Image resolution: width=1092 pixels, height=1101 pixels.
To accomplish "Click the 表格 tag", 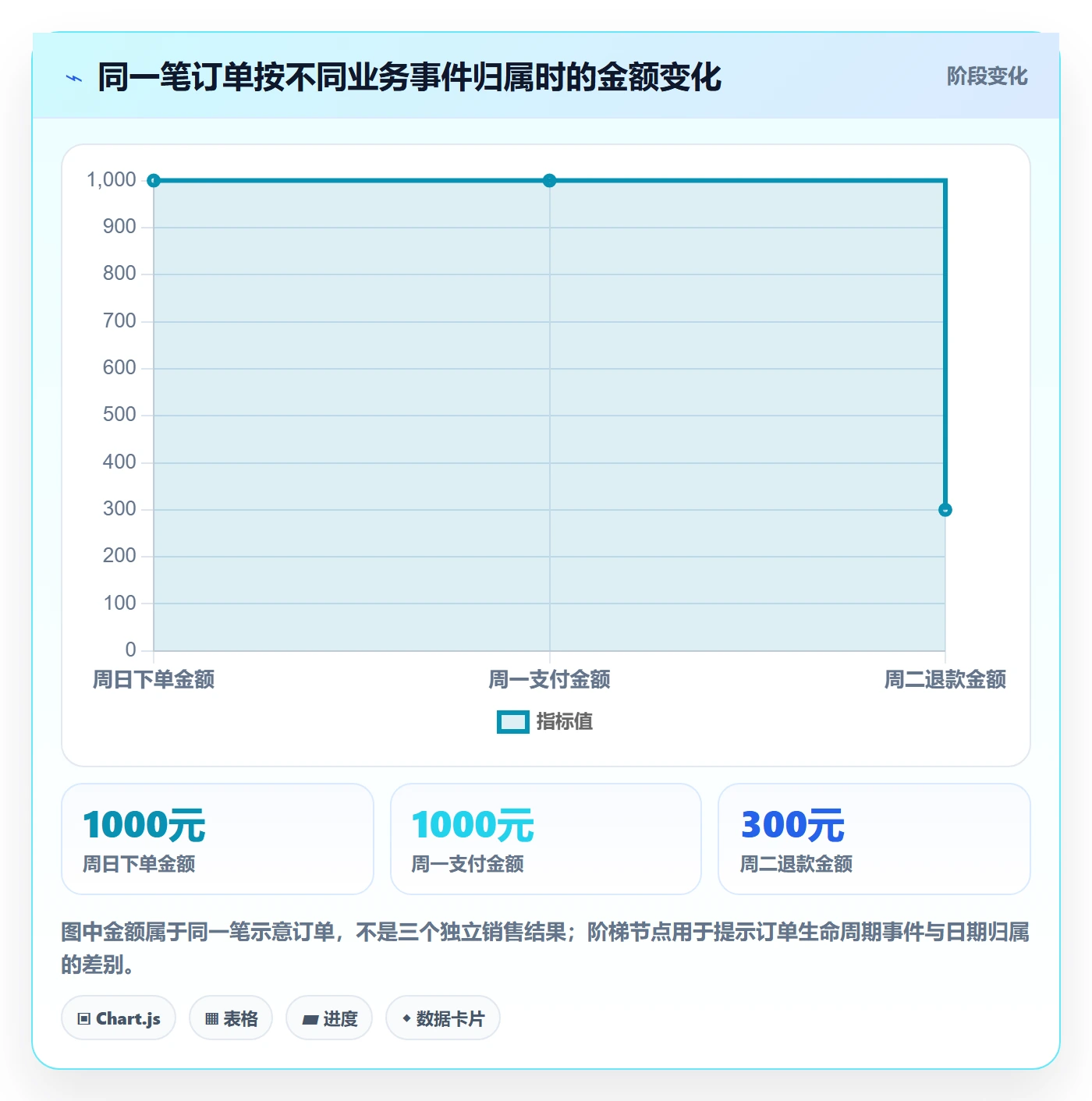I will [x=231, y=1018].
